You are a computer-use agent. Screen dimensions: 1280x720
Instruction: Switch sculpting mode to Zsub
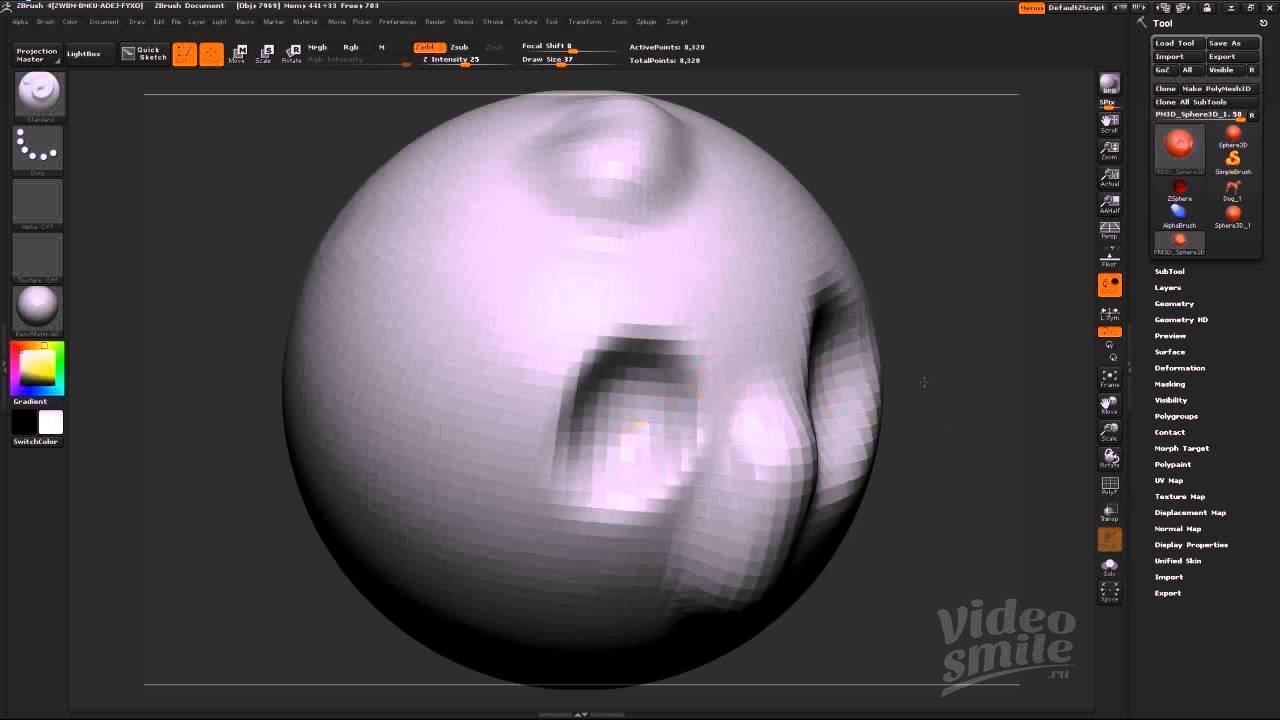point(459,47)
